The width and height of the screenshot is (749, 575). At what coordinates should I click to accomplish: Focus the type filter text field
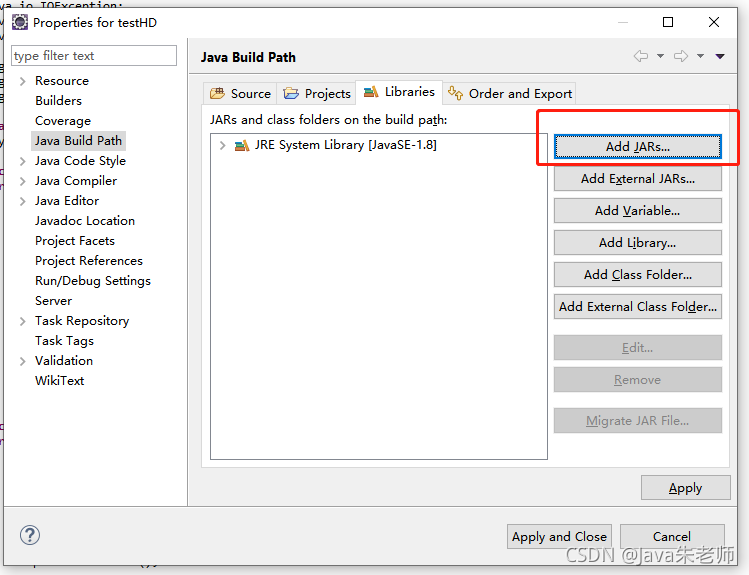point(94,56)
